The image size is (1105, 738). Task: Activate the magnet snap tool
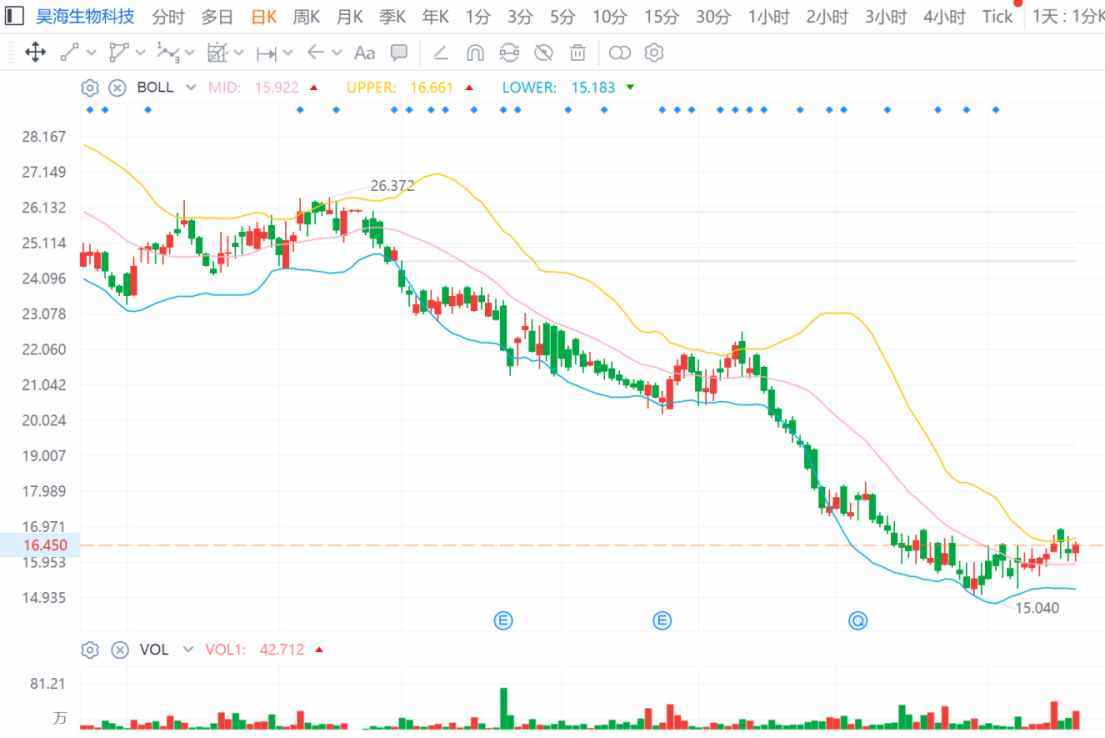(475, 52)
